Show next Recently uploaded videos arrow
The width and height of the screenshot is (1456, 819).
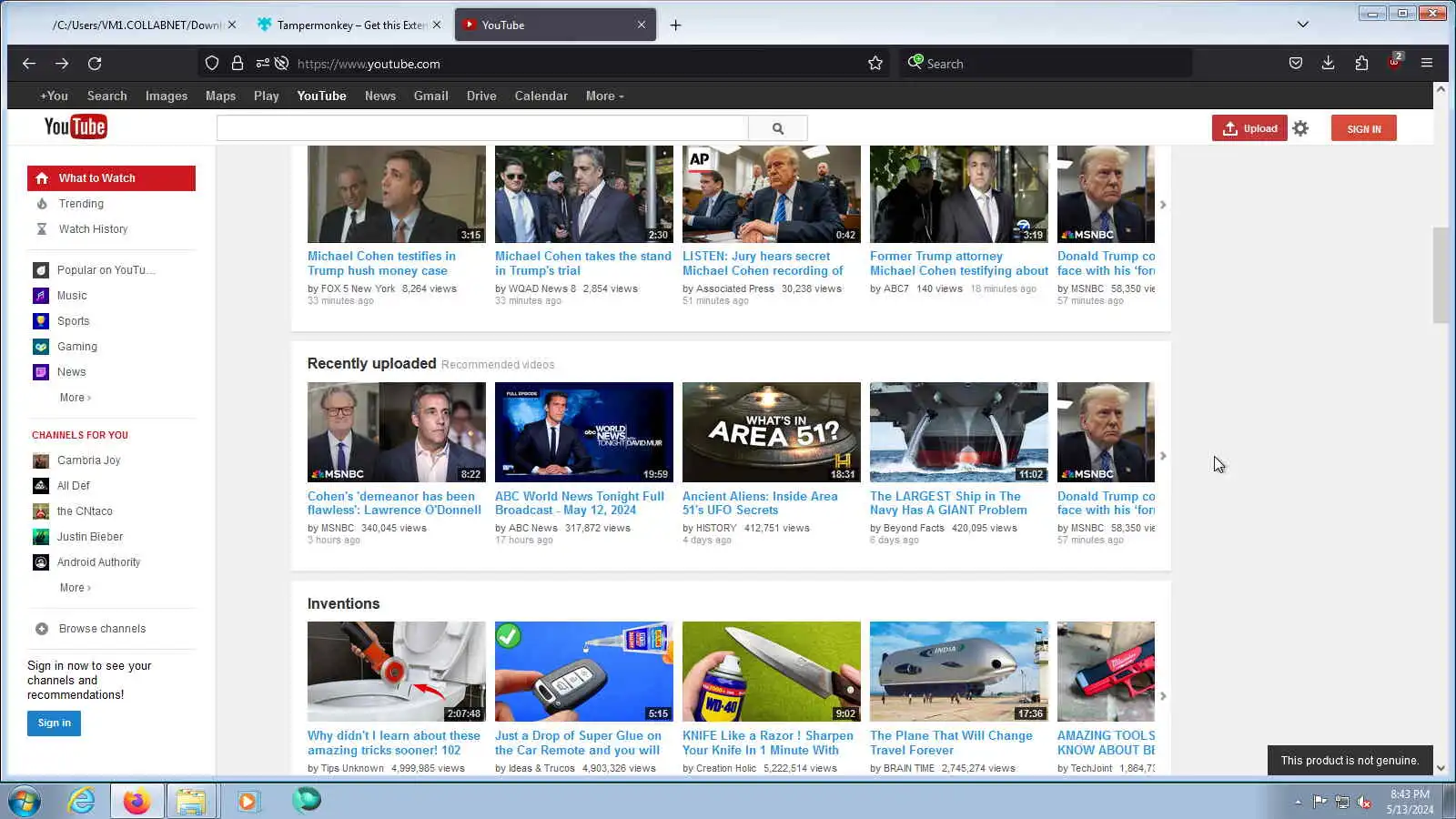coord(1163,456)
